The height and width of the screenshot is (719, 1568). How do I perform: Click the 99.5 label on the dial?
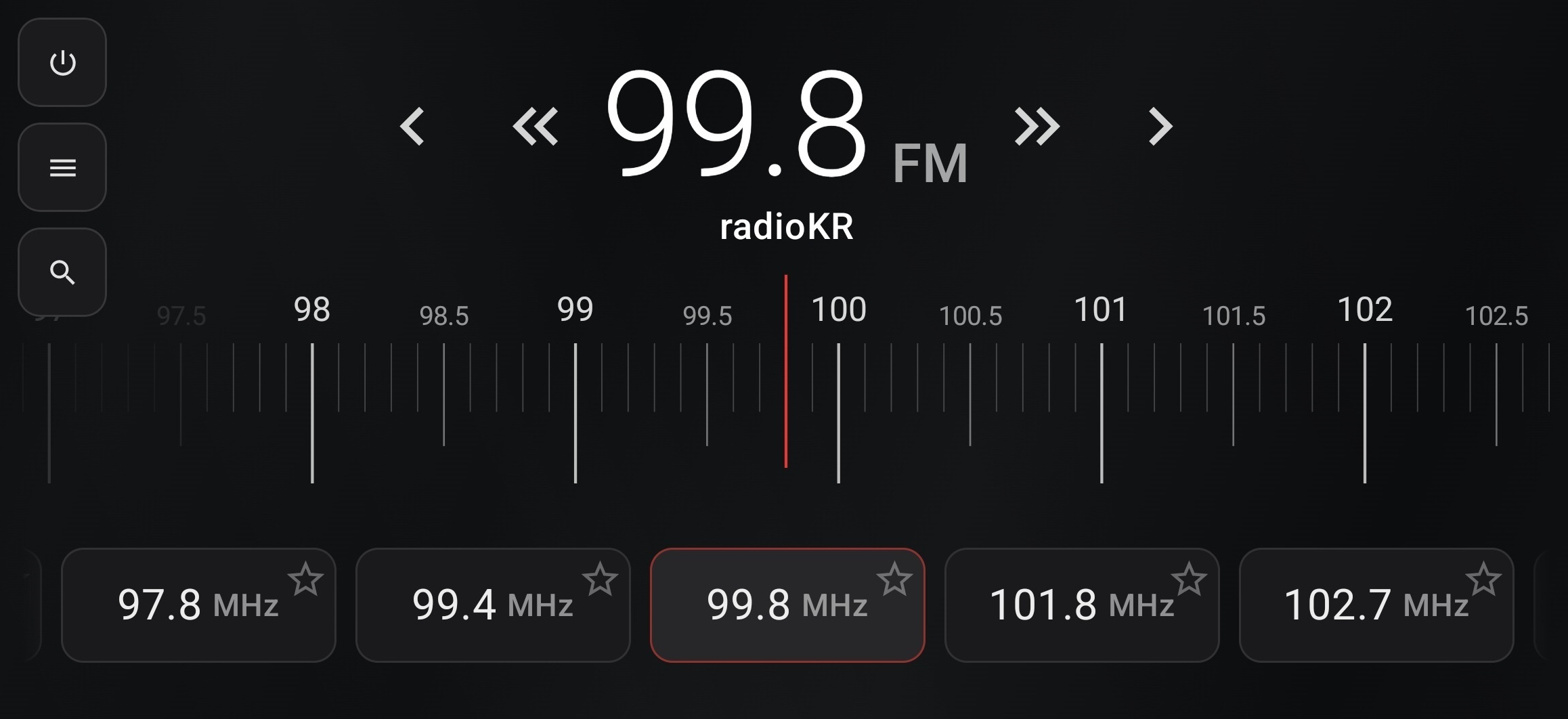tap(707, 316)
